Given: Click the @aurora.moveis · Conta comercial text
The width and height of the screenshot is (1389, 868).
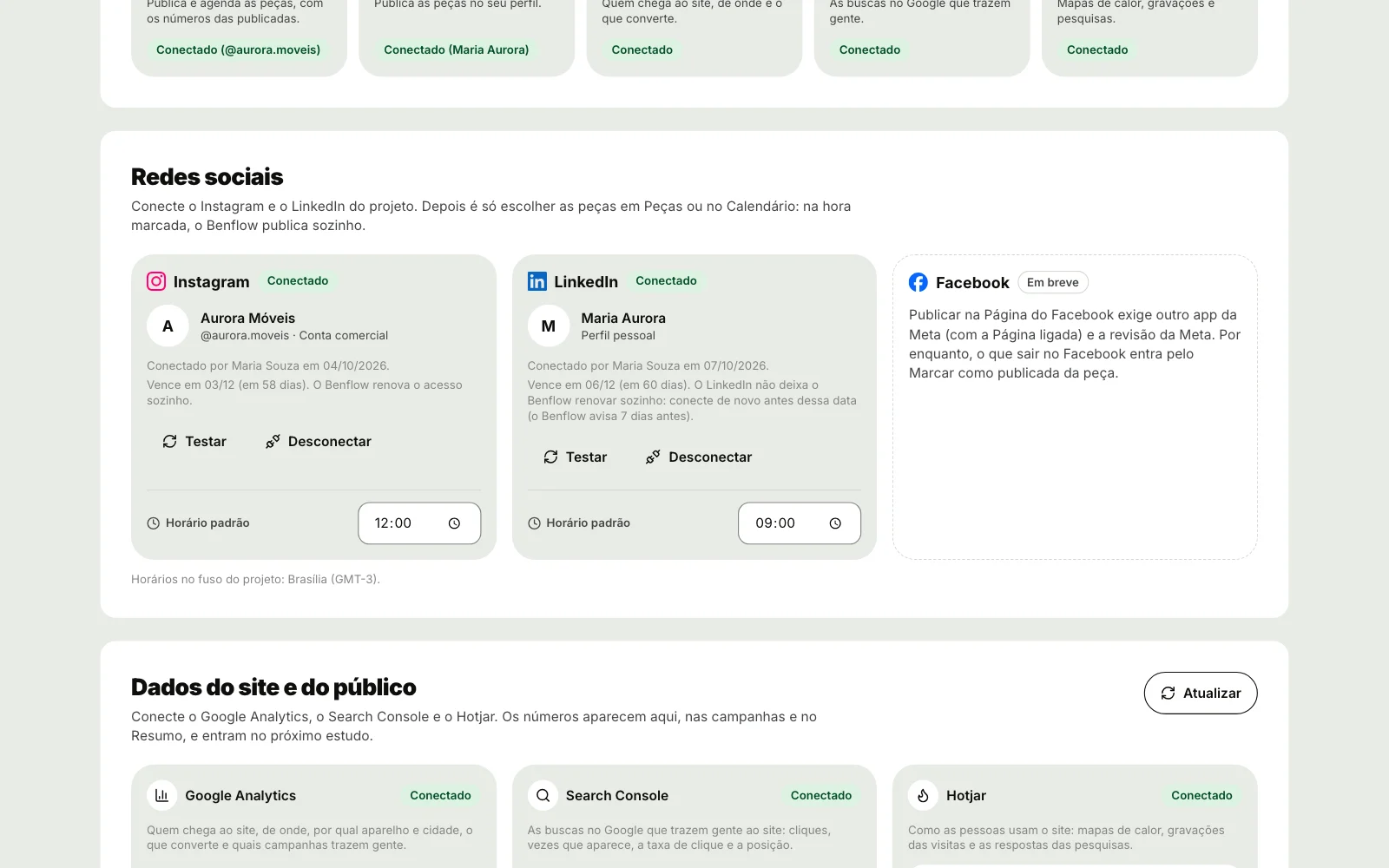Looking at the screenshot, I should click(294, 335).
